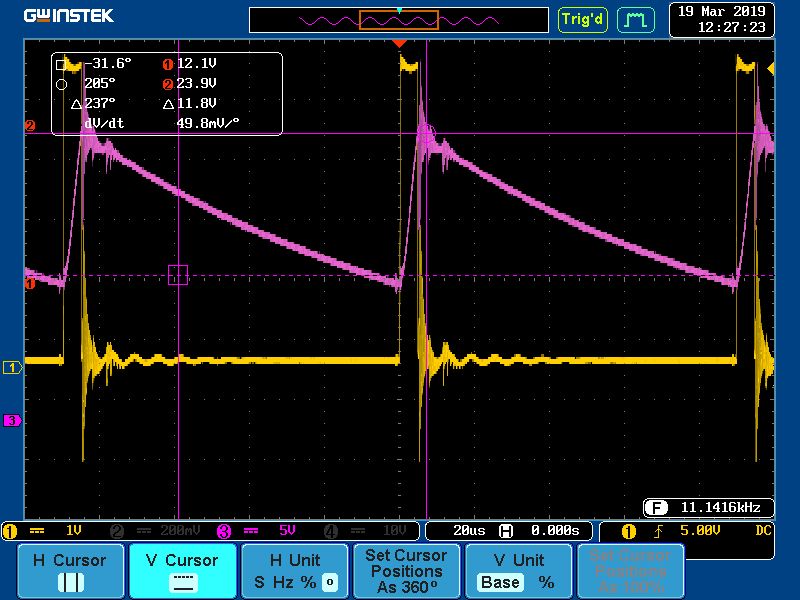
Task: Click the yellow channel 1 ground marker
Action: click(12, 367)
